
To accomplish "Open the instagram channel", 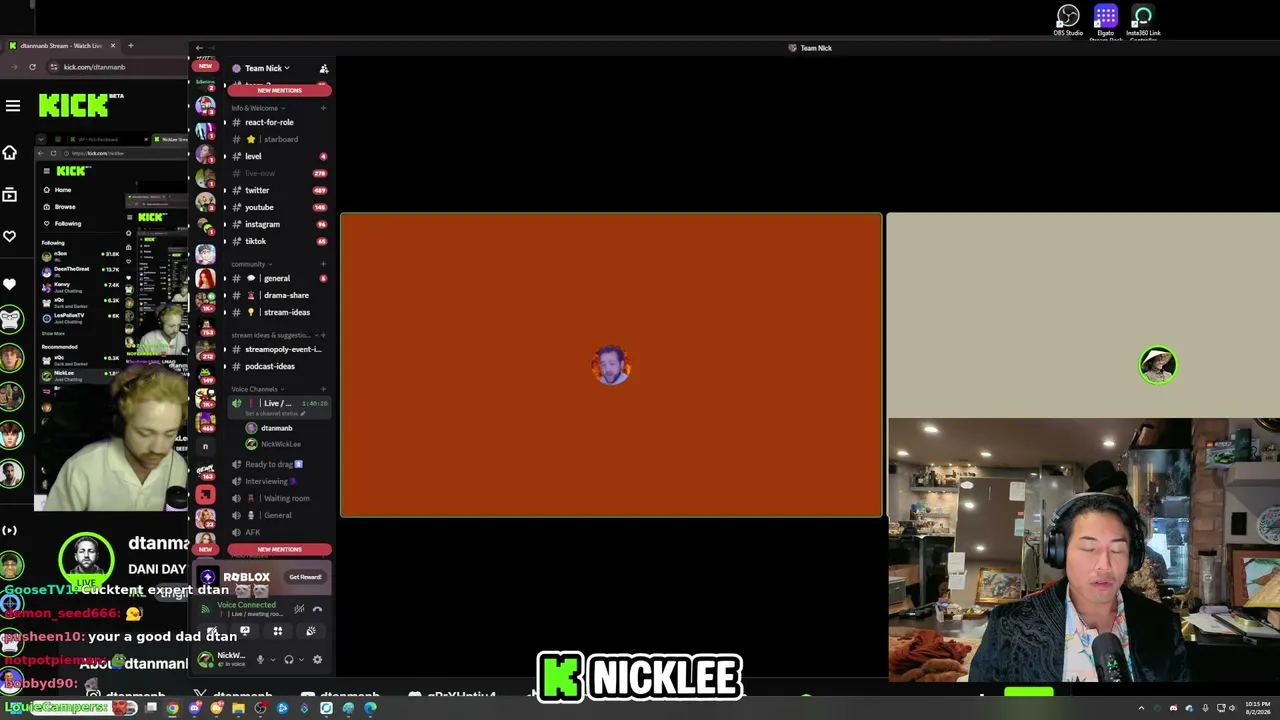I will click(x=278, y=224).
